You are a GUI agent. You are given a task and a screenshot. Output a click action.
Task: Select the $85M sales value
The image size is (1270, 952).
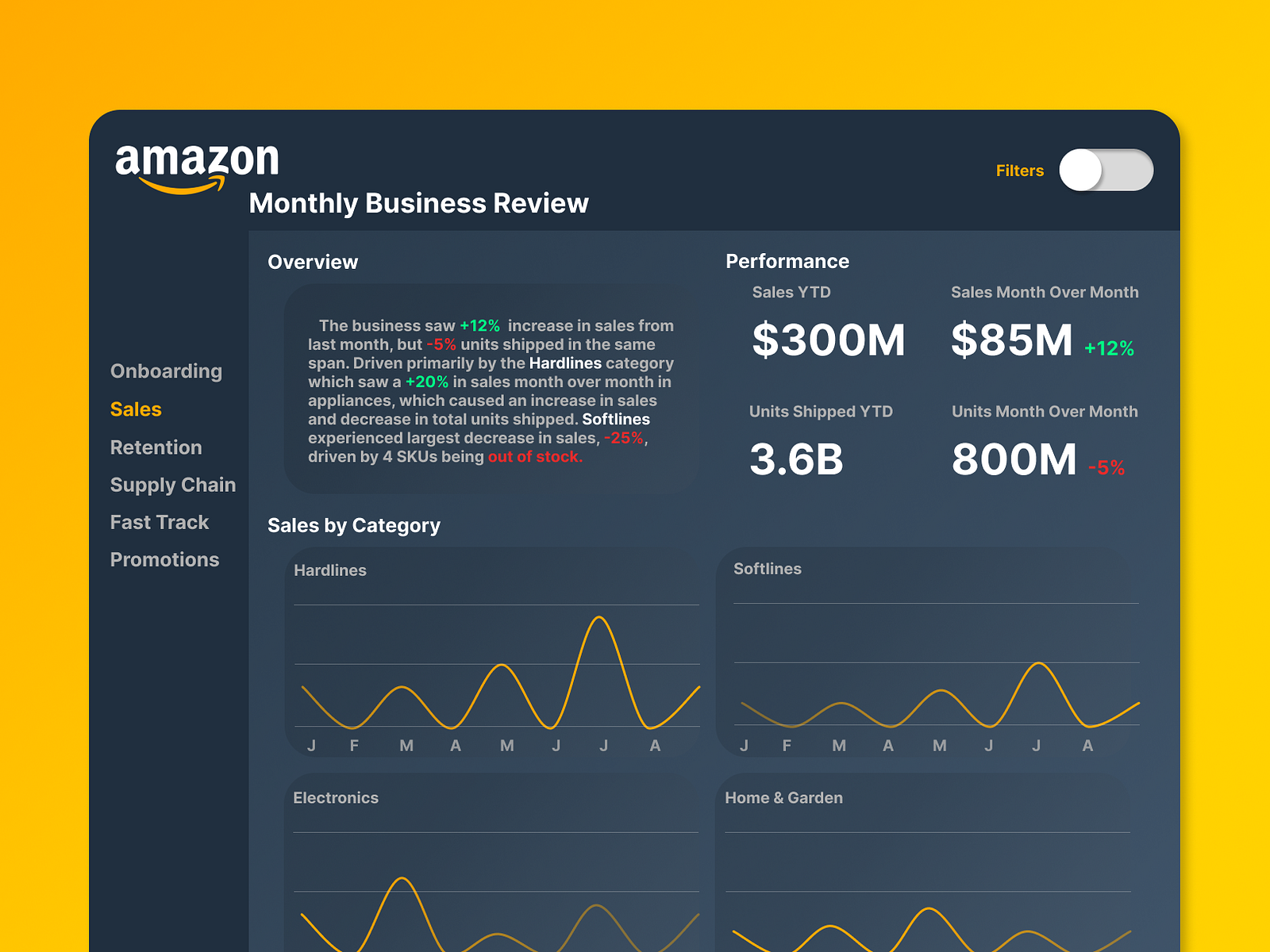[1012, 340]
